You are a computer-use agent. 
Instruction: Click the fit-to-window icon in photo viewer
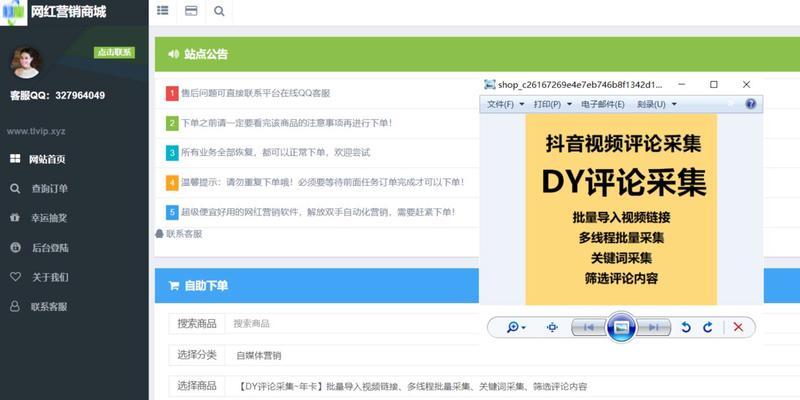coord(552,327)
